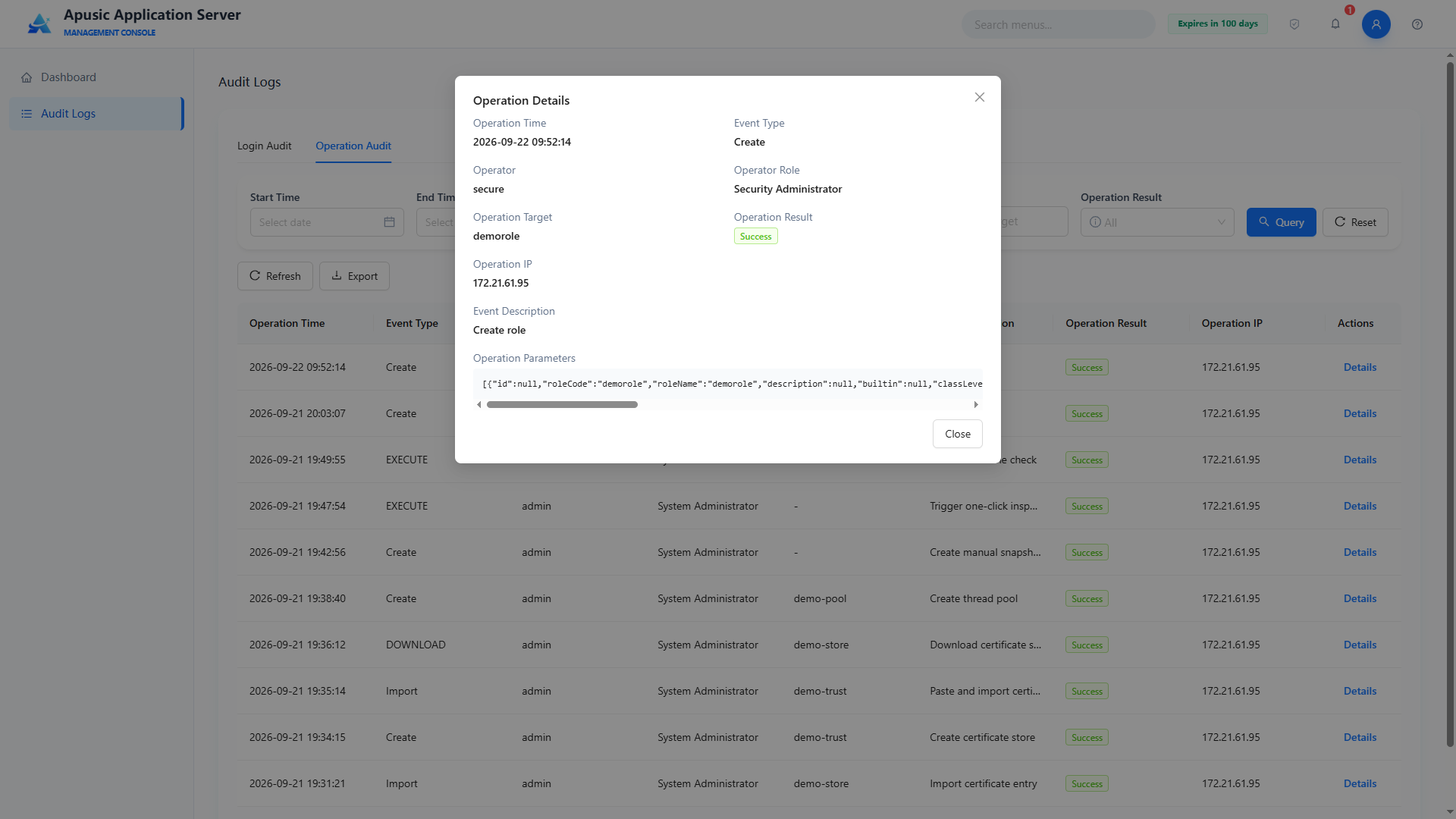Image resolution: width=1456 pixels, height=819 pixels.
Task: Select the Operation Audit tab
Action: coord(353,146)
